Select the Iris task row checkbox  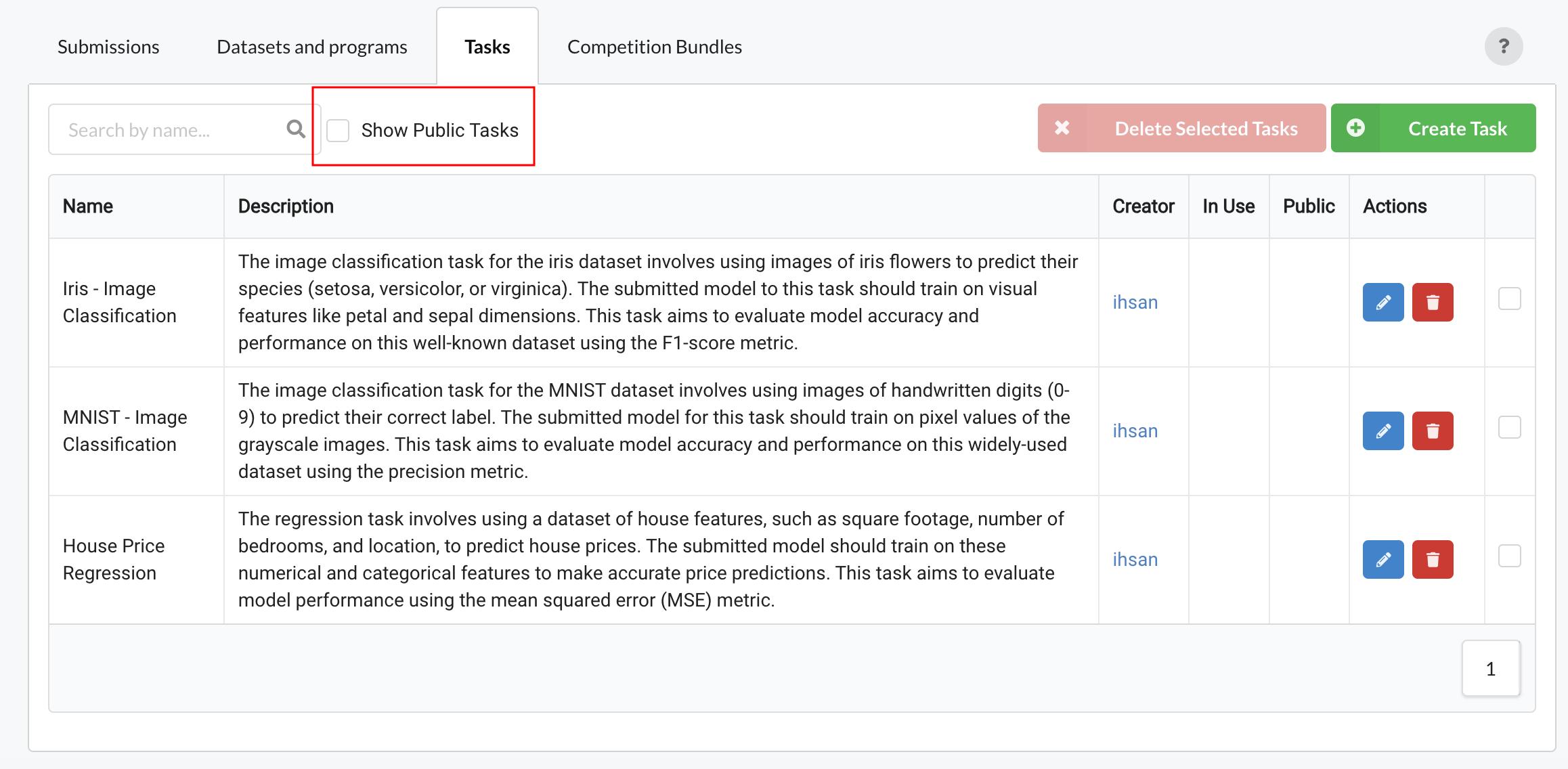point(1509,299)
